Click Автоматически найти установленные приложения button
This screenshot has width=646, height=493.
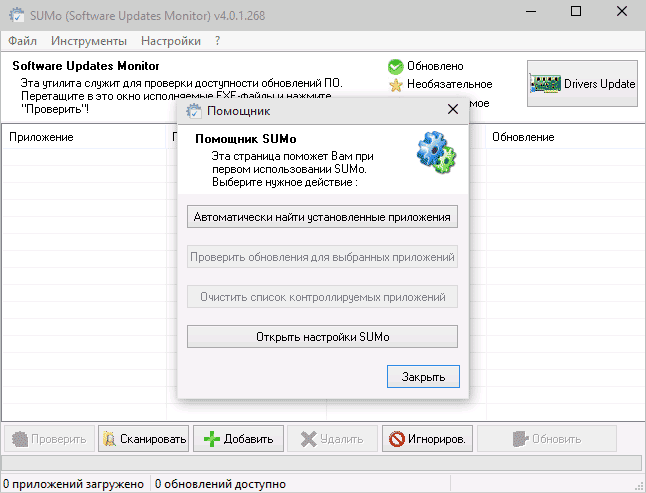322,217
